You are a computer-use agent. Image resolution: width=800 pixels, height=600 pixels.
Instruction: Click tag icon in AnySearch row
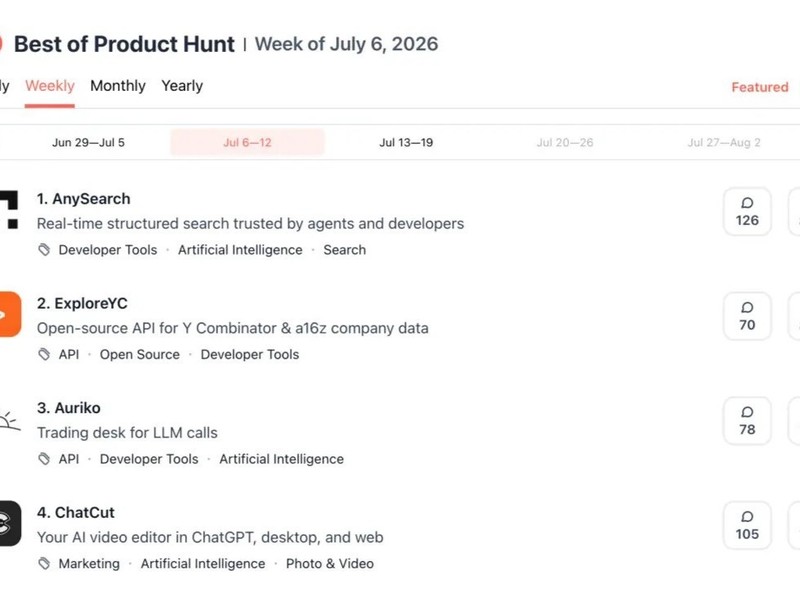[x=44, y=250]
